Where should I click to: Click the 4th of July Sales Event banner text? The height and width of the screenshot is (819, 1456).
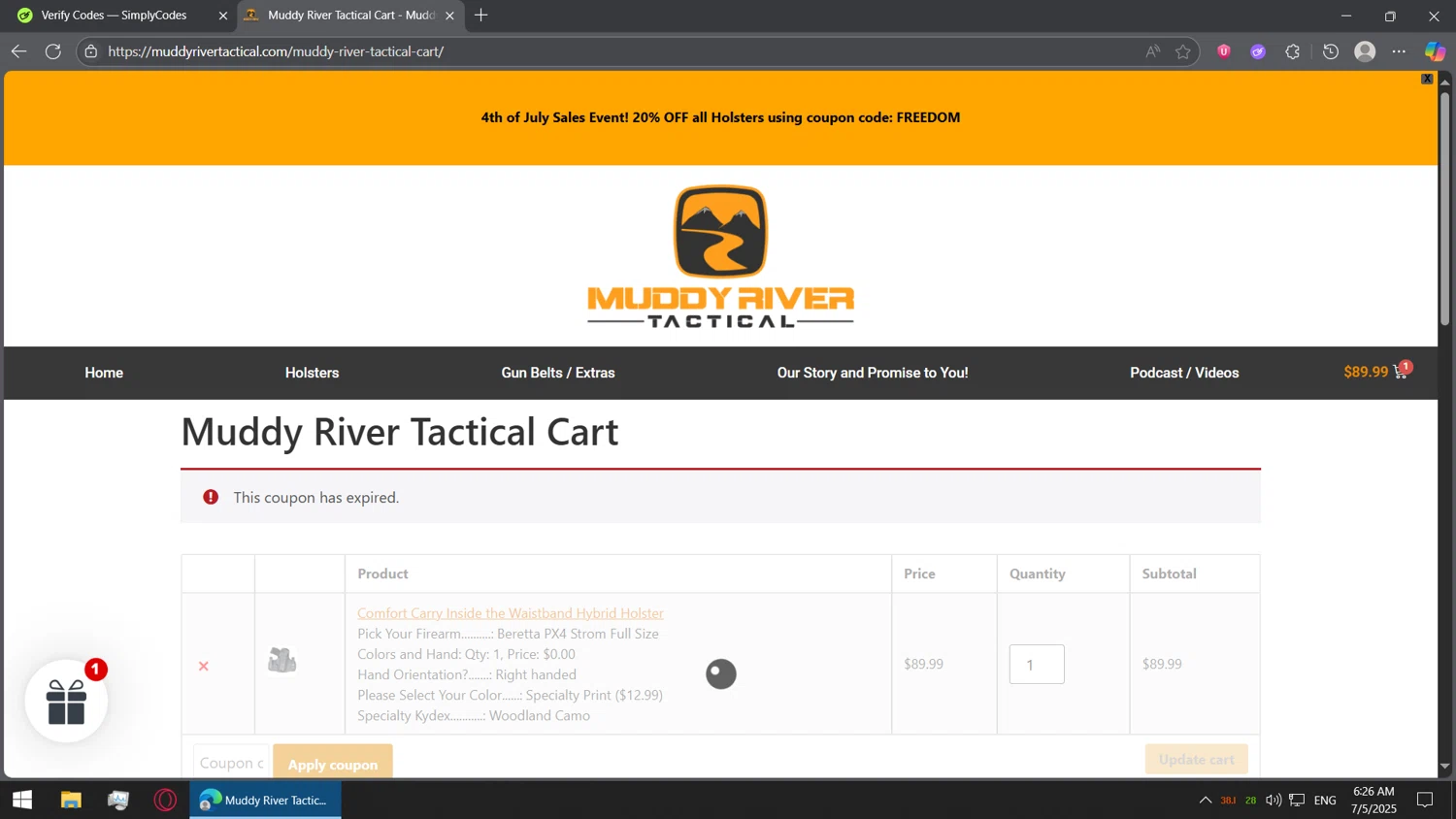(x=720, y=117)
